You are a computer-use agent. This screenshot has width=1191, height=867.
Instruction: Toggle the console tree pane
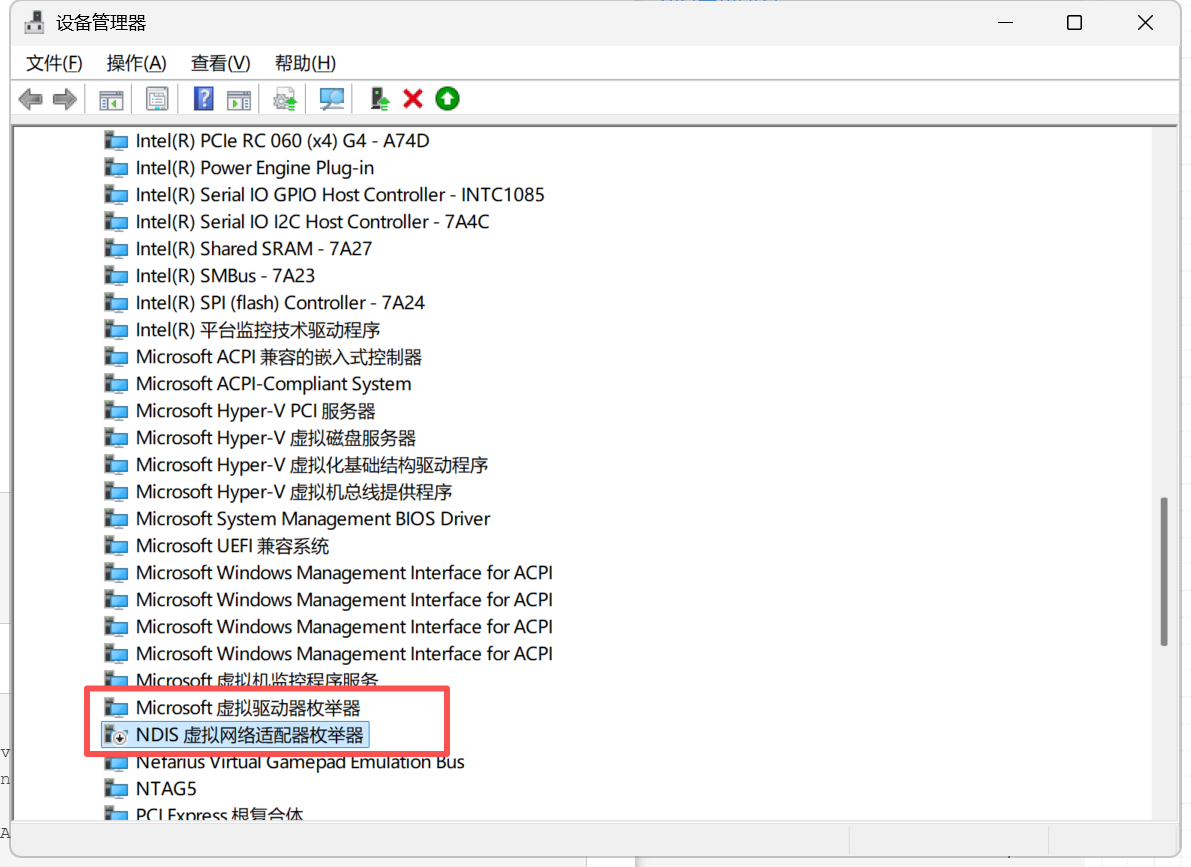(x=111, y=98)
